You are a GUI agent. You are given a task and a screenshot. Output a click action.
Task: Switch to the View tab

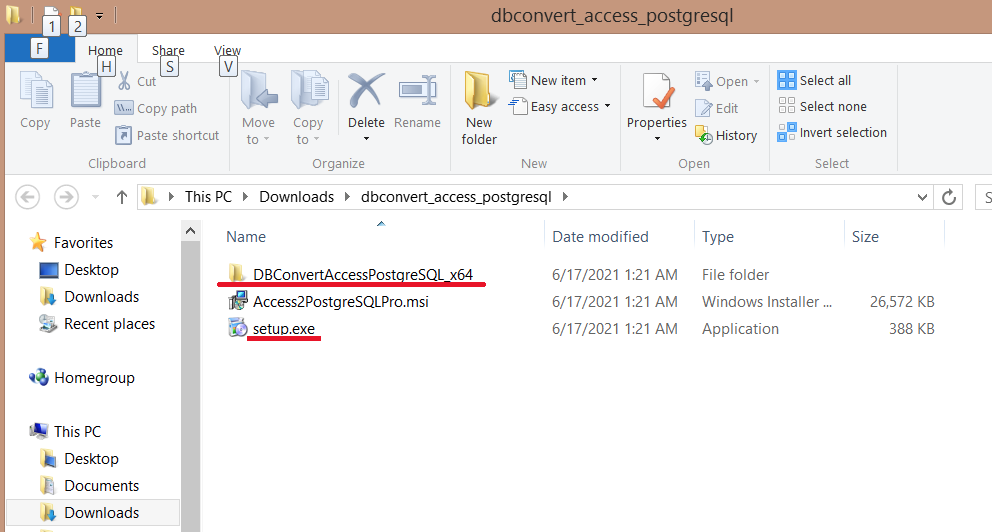(227, 50)
